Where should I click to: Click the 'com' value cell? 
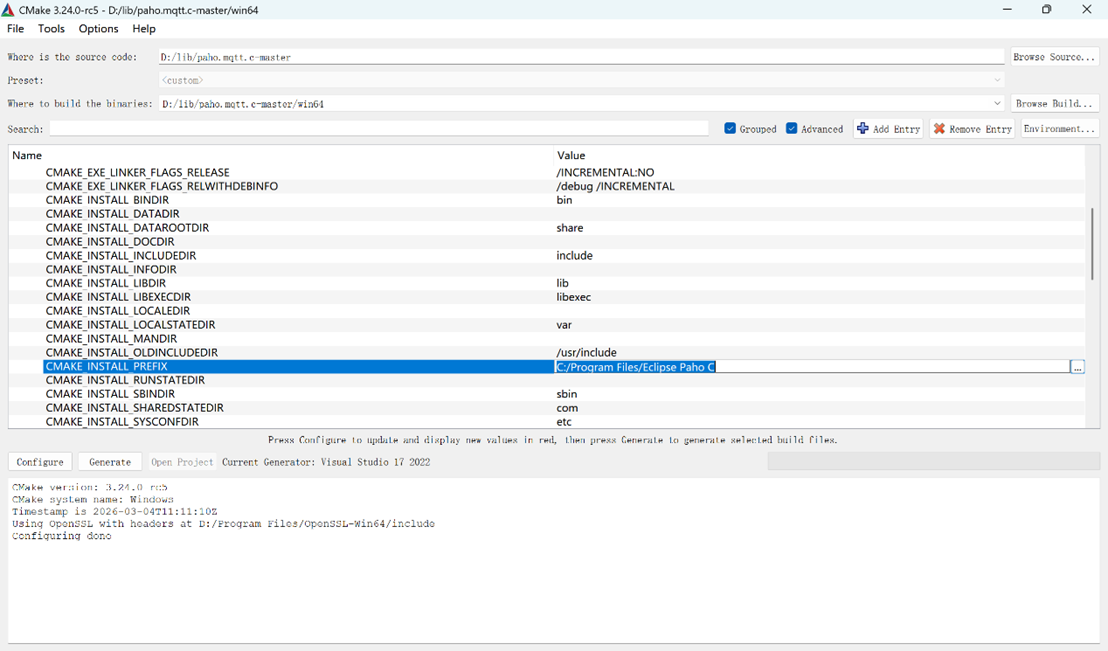[567, 408]
